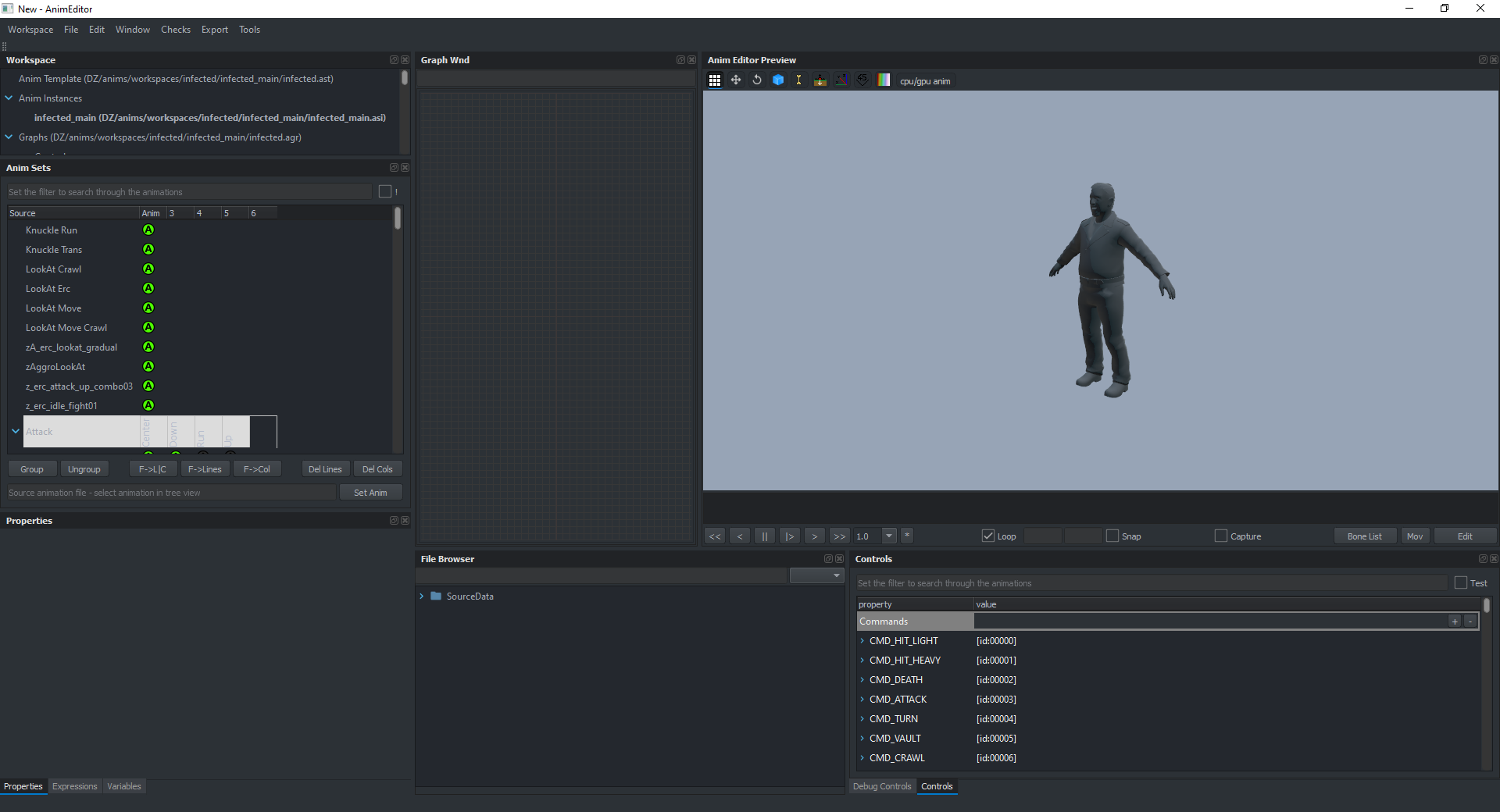Close the Anim Sets panel

405,168
